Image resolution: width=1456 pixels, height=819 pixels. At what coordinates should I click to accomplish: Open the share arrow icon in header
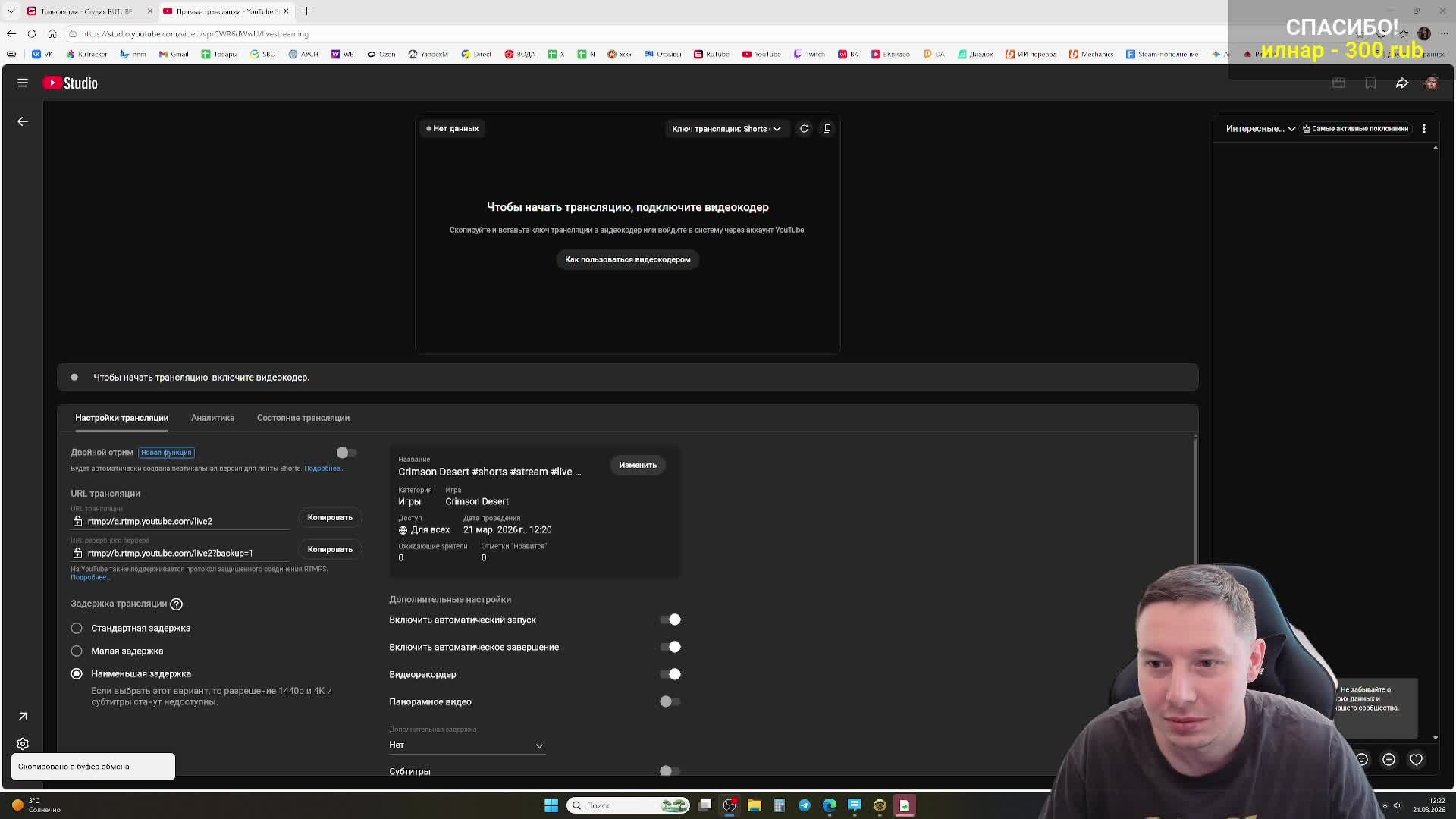1401,83
